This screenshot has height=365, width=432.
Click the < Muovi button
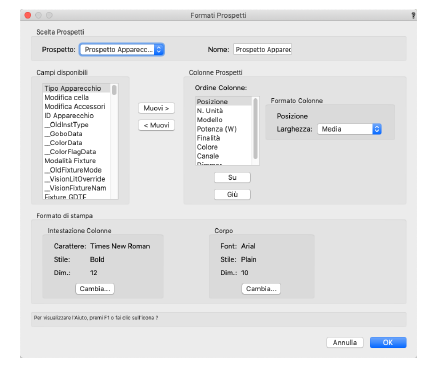156,125
